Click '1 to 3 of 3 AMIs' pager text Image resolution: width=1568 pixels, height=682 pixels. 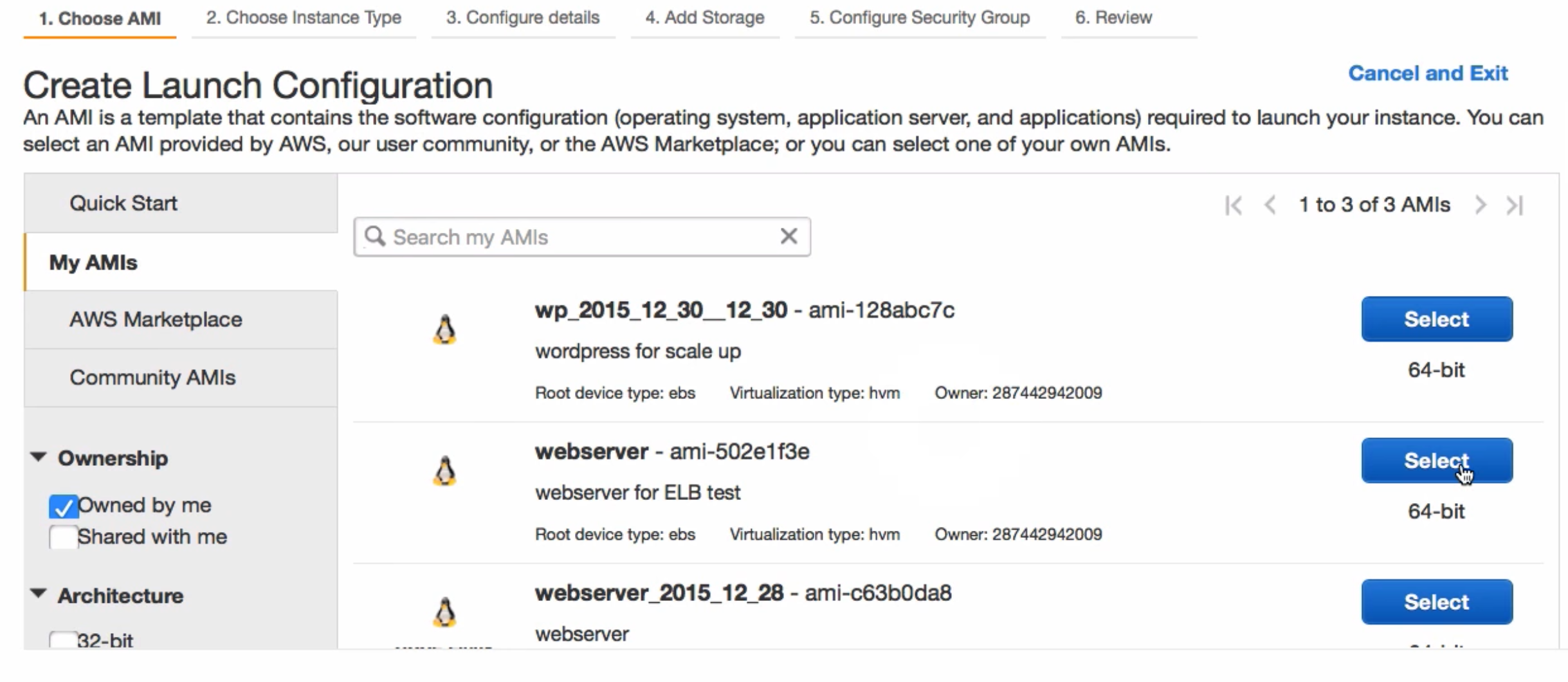(1374, 205)
